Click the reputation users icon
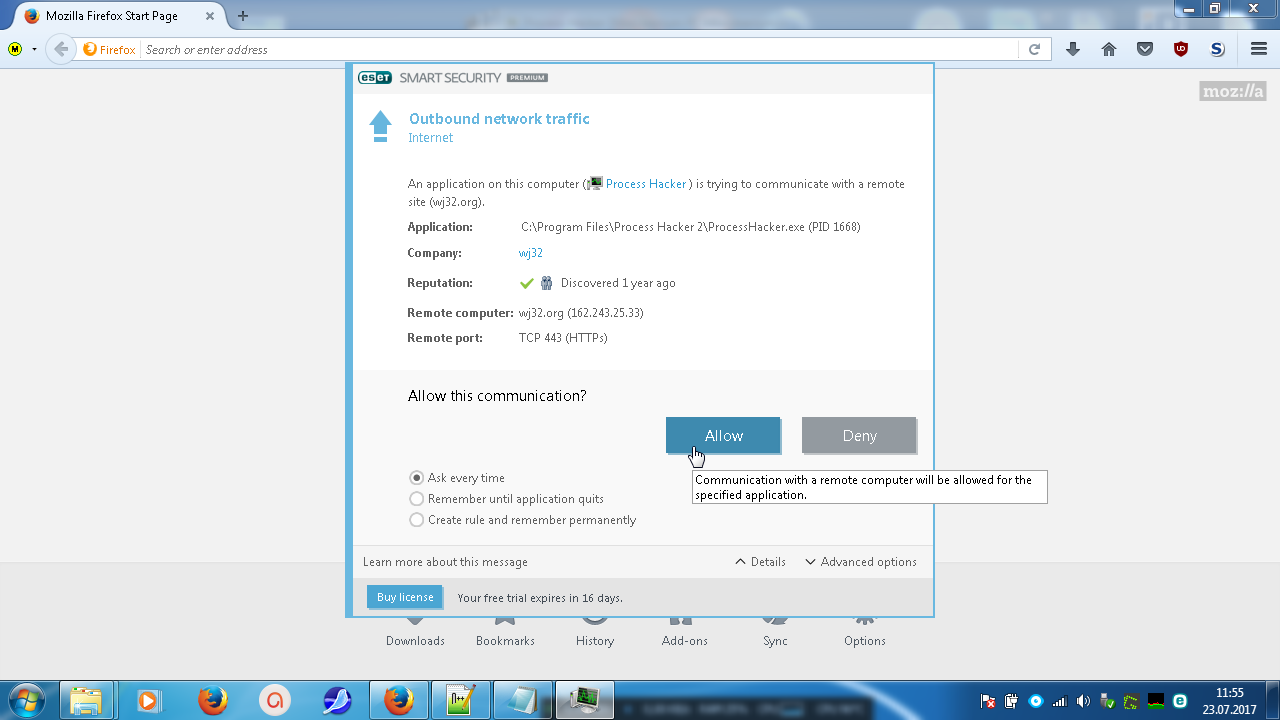1280x720 pixels. point(547,283)
